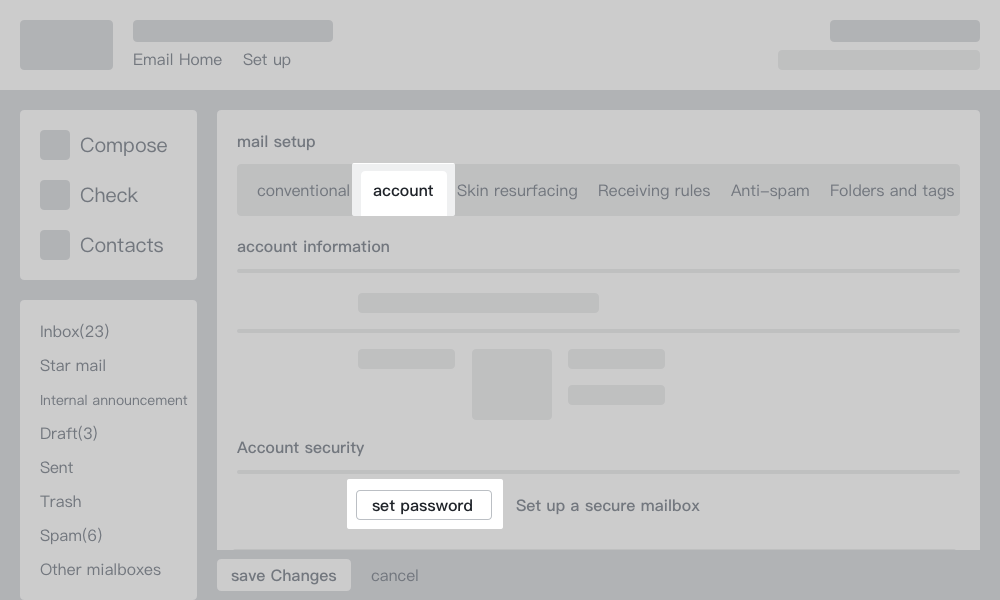The image size is (1000, 600).
Task: Open the Folders and tags tab
Action: click(892, 191)
